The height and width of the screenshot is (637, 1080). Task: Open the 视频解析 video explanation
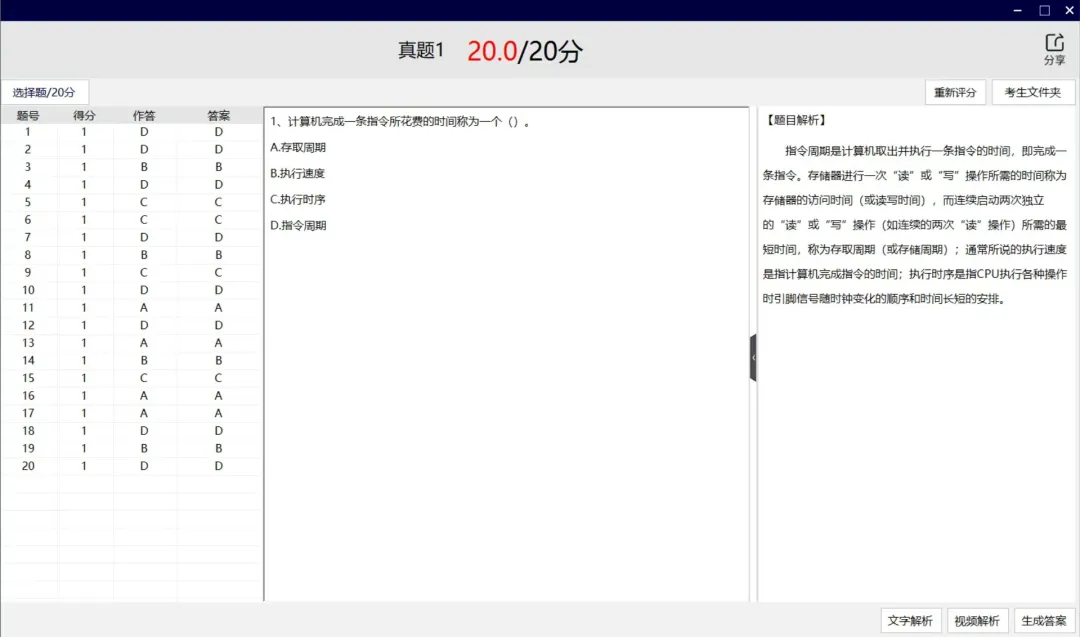click(977, 621)
